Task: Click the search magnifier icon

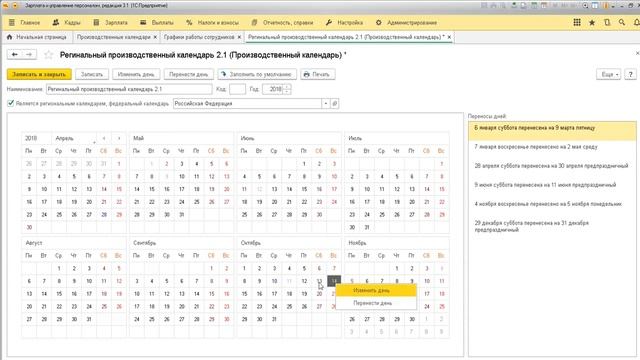Action: [x=622, y=22]
